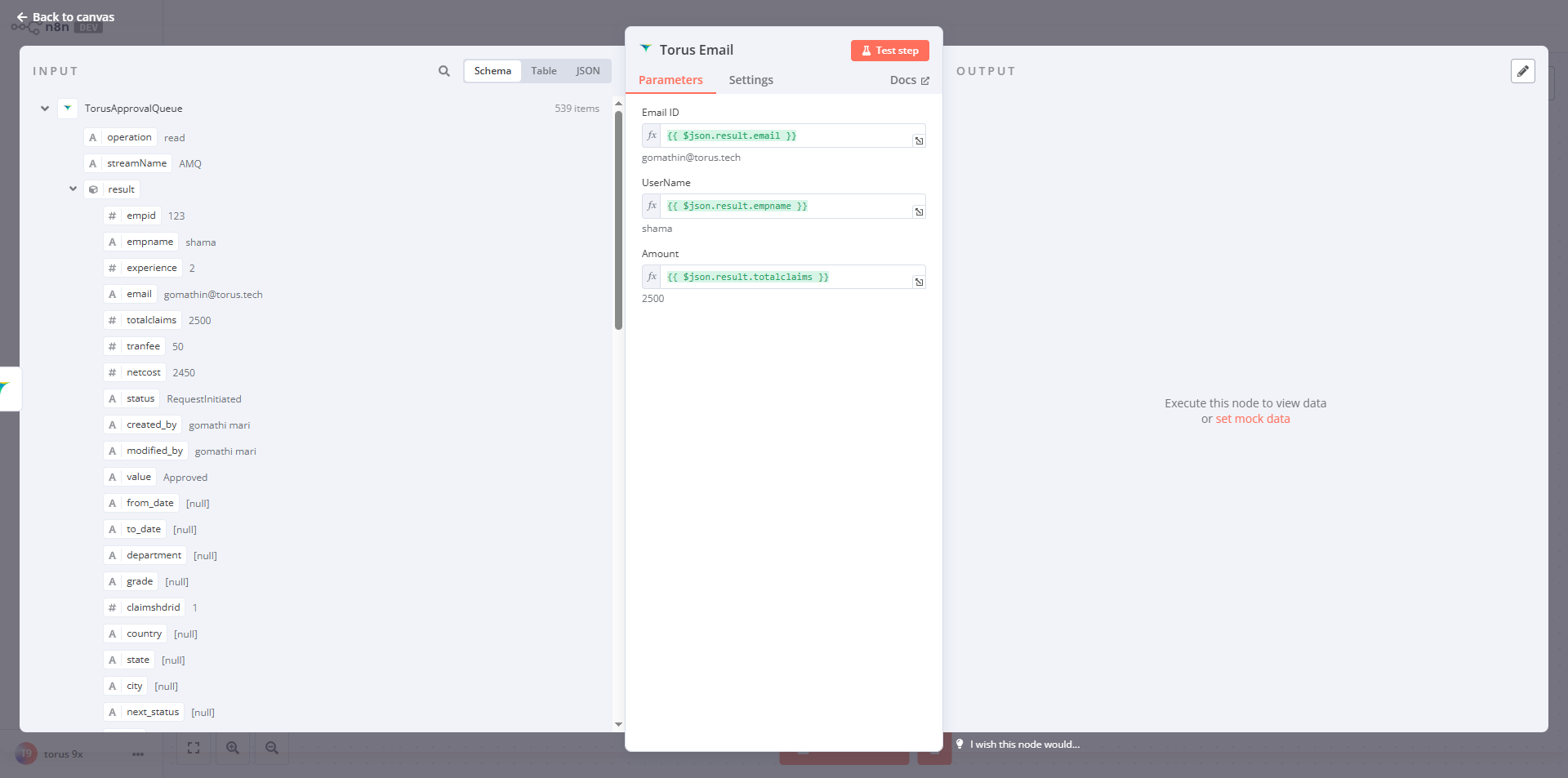Click the fx icon beside Amount expression
The width and height of the screenshot is (1568, 778).
pos(652,277)
